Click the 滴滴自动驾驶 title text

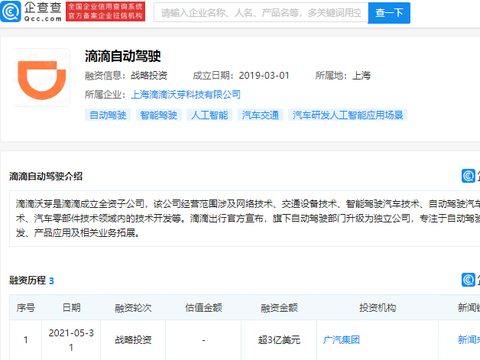pos(123,56)
